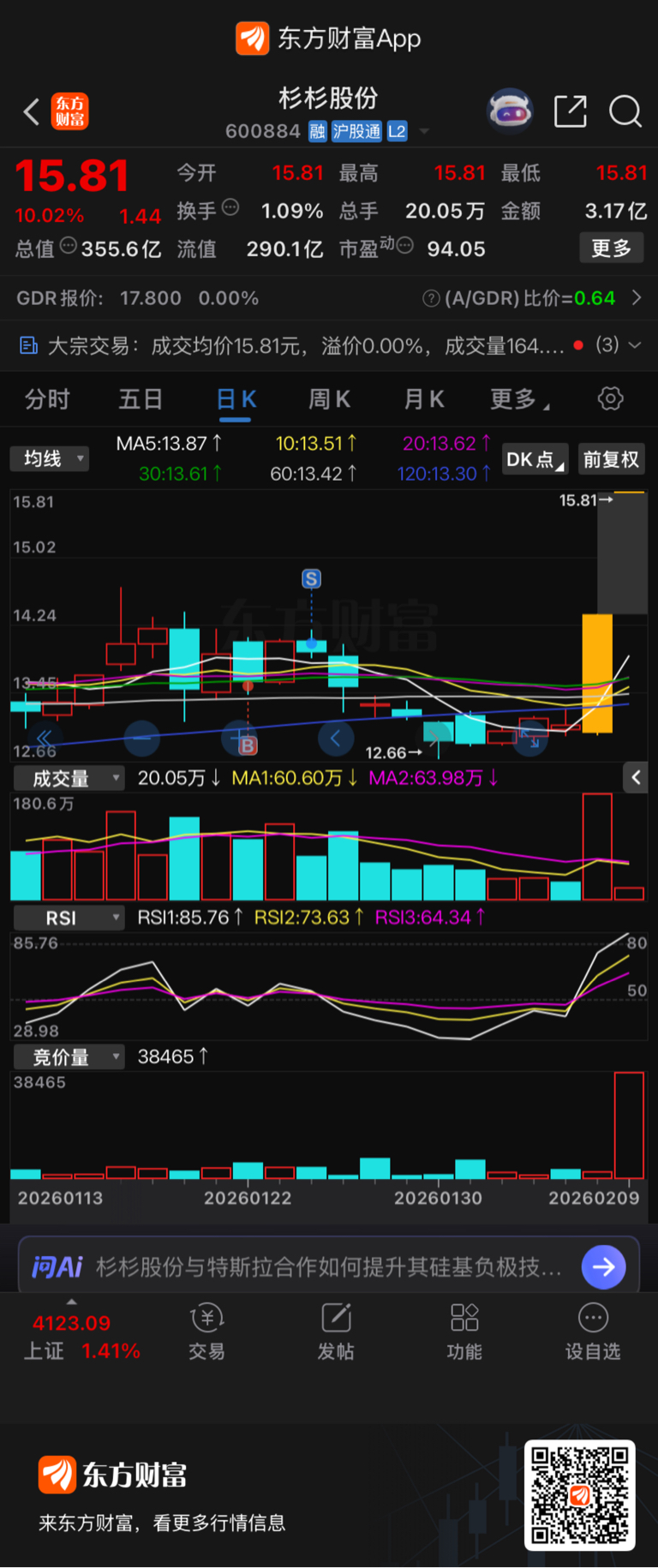The width and height of the screenshot is (658, 1568).
Task: Move chart left single arrow circle
Action: [x=336, y=738]
